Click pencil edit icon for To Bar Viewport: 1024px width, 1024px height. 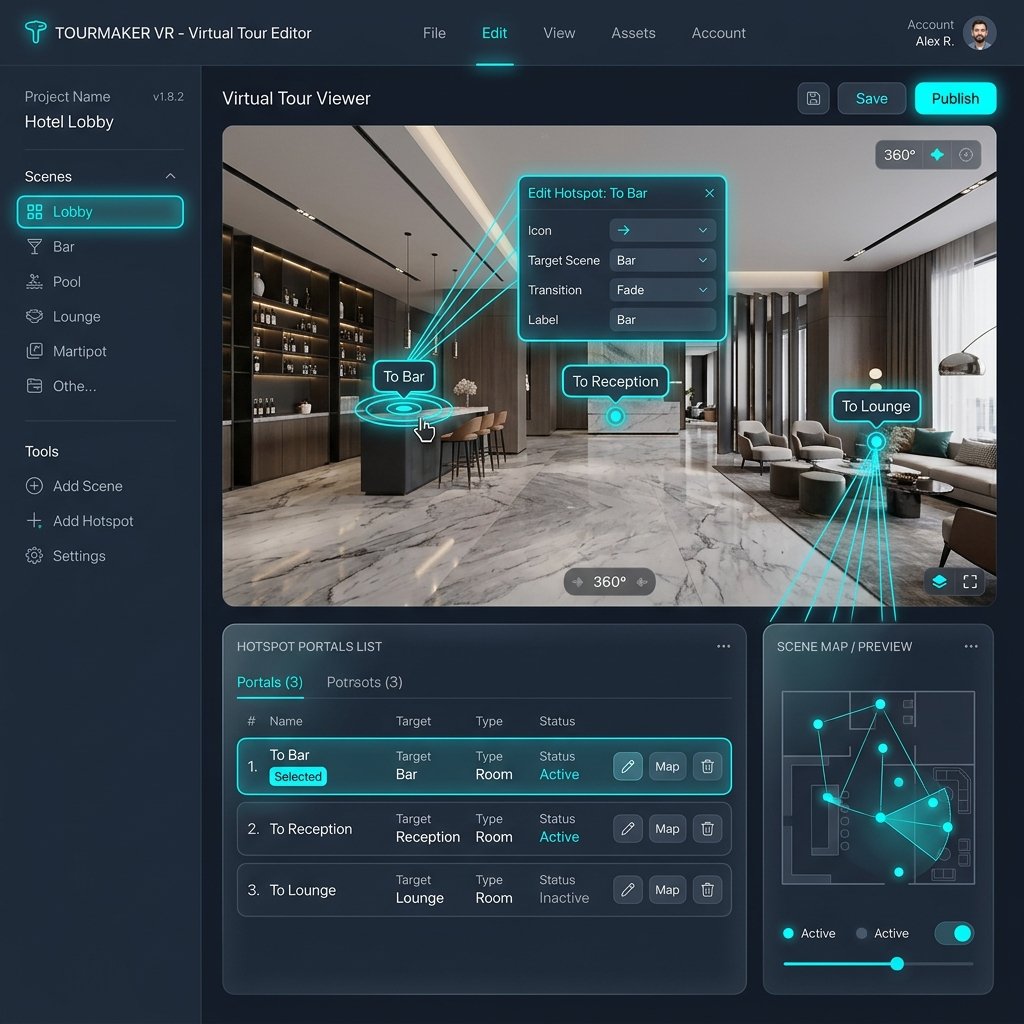click(x=628, y=766)
